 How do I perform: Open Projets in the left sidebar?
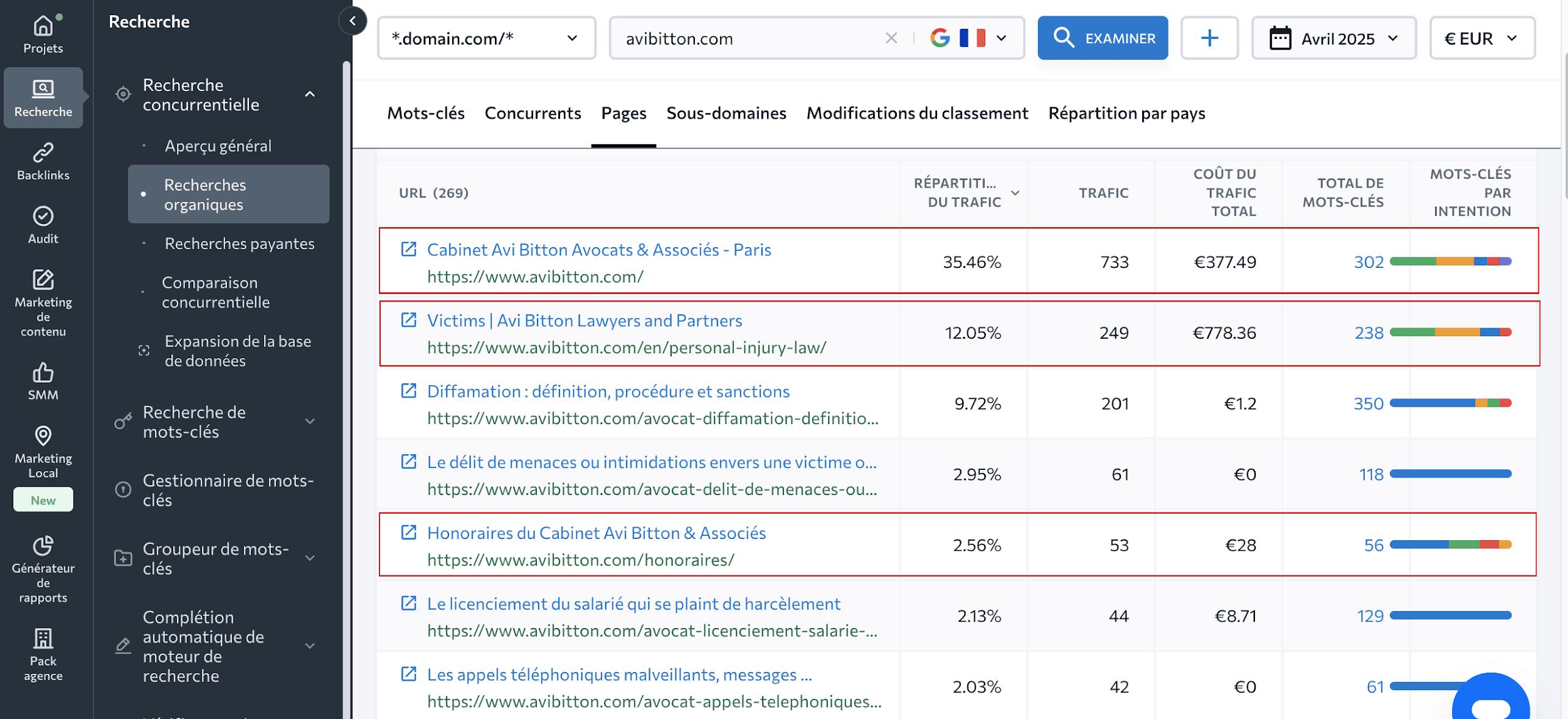43,35
